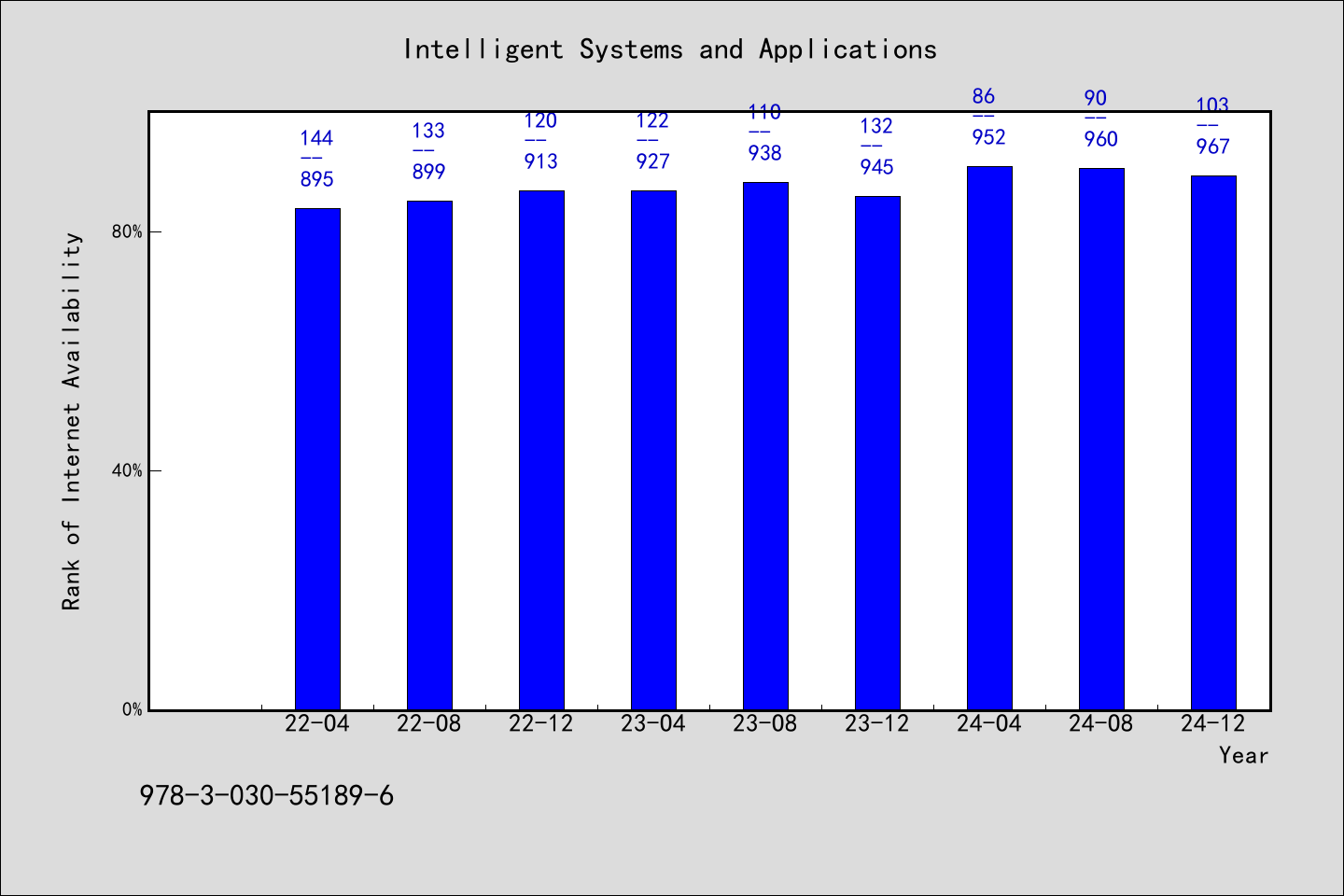1344x896 pixels.
Task: Click the value 103 above the 24-12 bar
Action: pyautogui.click(x=1212, y=105)
